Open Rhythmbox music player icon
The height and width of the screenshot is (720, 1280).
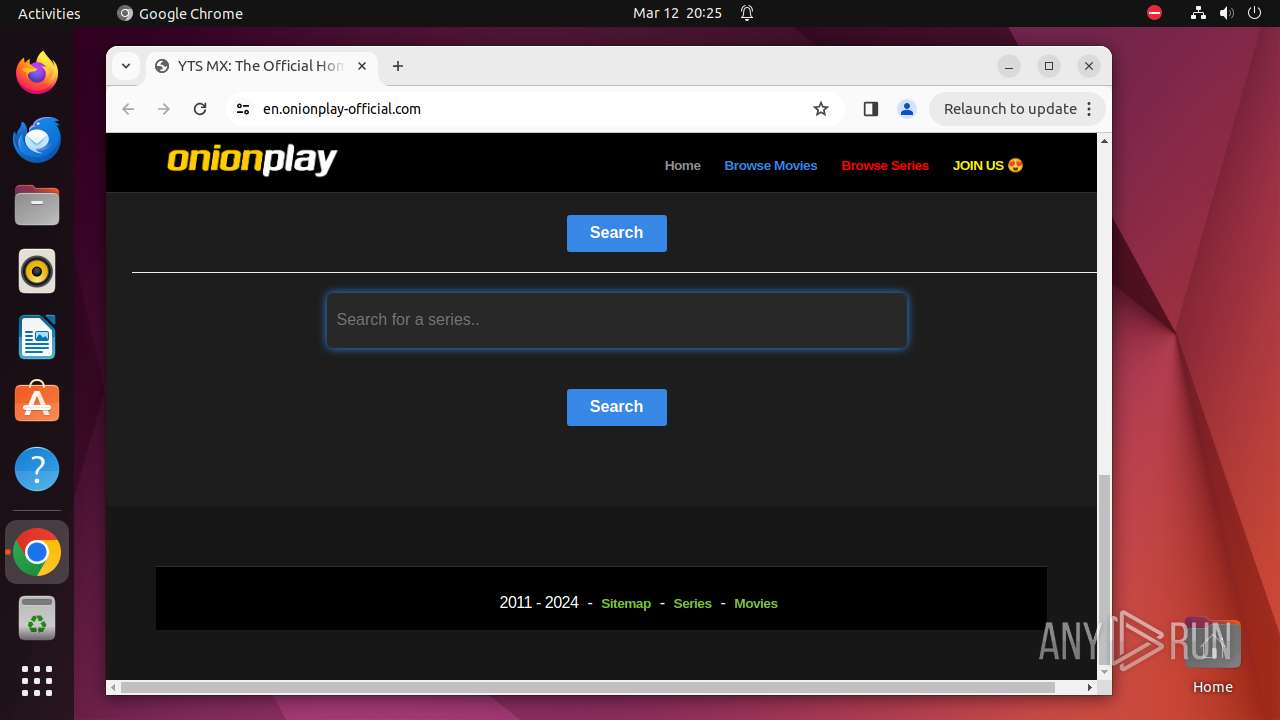coord(37,271)
